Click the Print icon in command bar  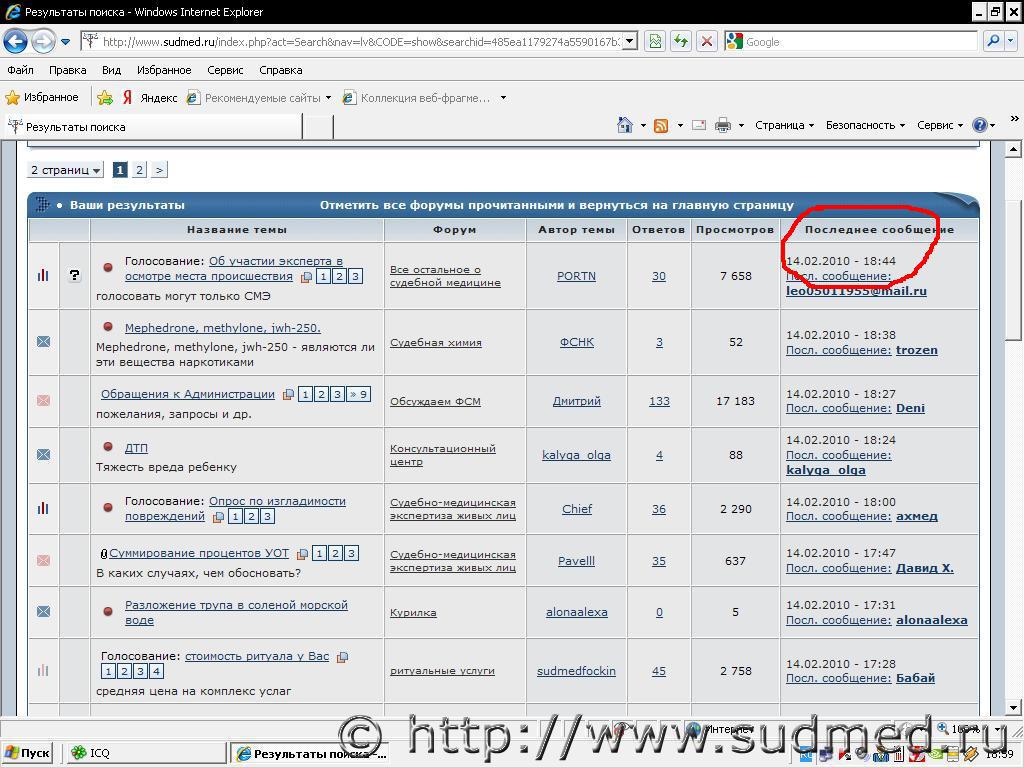[723, 125]
